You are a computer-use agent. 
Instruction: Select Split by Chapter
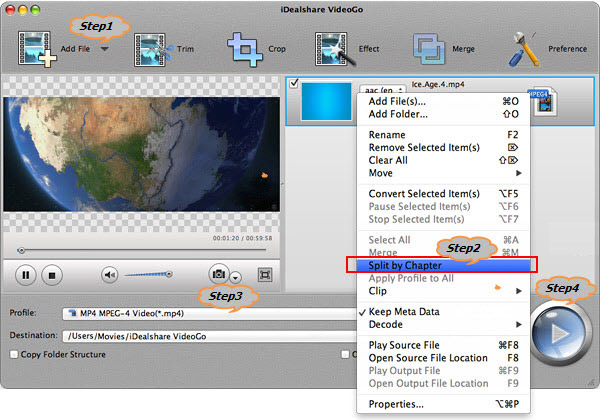coord(443,265)
